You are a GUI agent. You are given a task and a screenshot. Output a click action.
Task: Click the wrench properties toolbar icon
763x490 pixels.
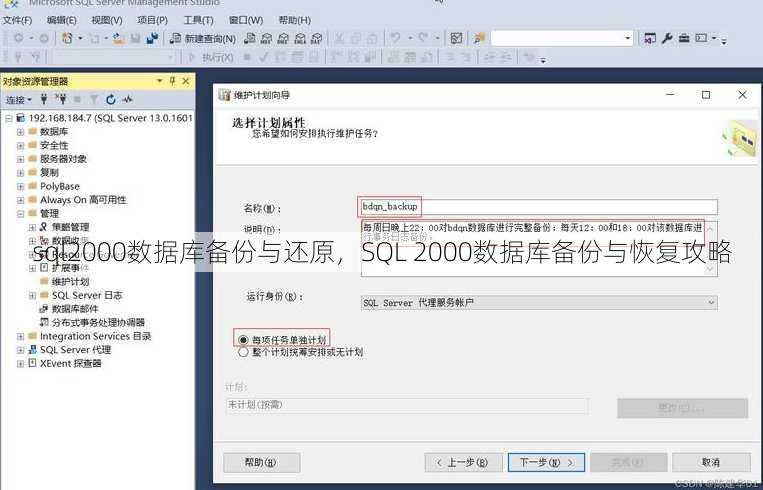click(667, 38)
